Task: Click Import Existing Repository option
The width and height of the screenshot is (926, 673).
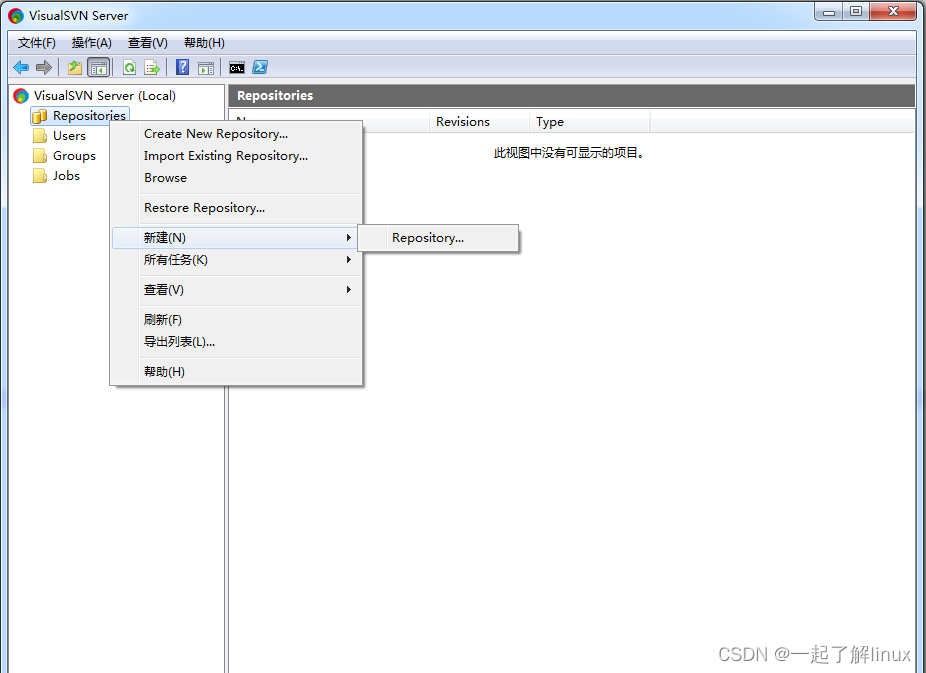Action: 225,156
